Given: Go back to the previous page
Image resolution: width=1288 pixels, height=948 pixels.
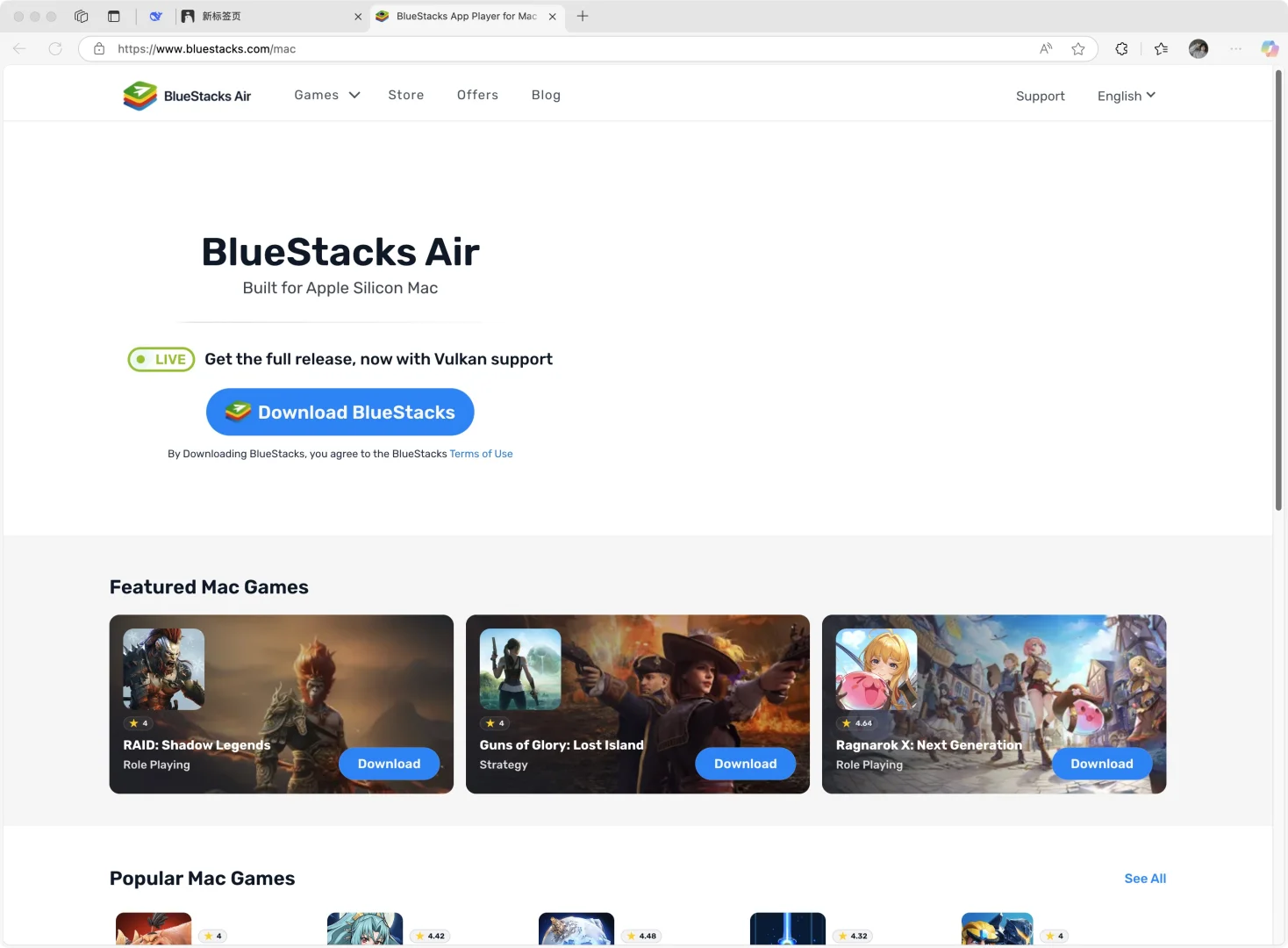Looking at the screenshot, I should coord(19,48).
